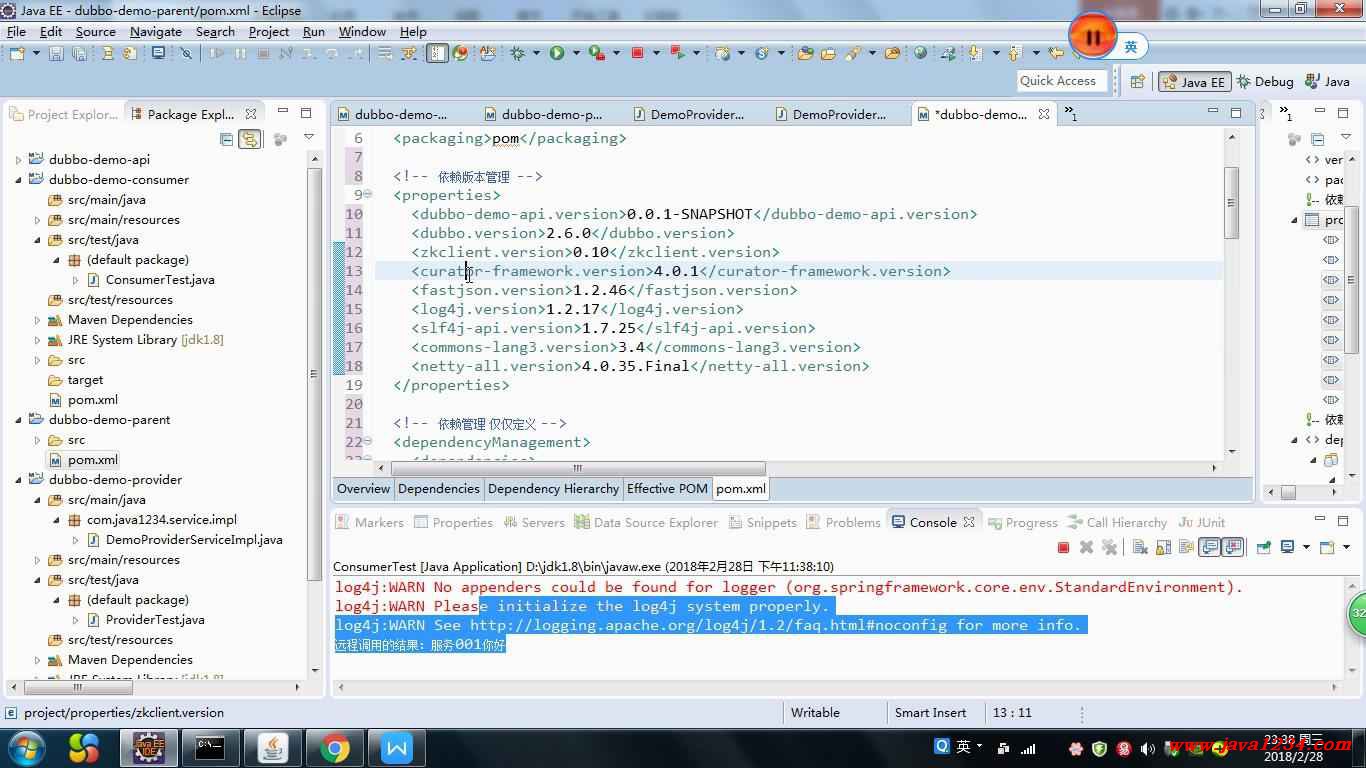Toggle the highlighted toolbar block selection button
Image resolution: width=1366 pixels, height=768 pixels.
pyautogui.click(x=437, y=53)
